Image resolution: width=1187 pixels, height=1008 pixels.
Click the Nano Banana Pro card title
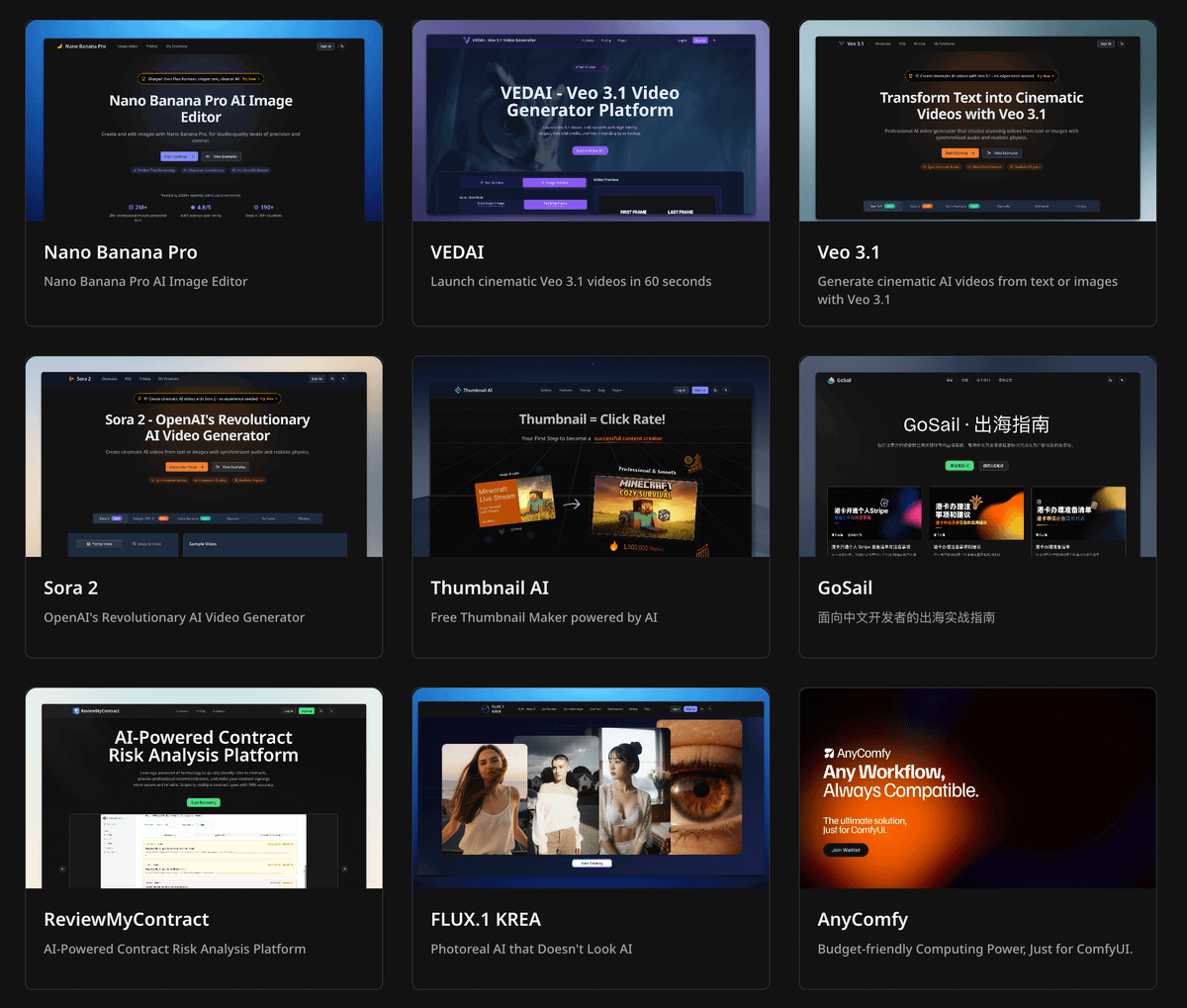click(121, 252)
